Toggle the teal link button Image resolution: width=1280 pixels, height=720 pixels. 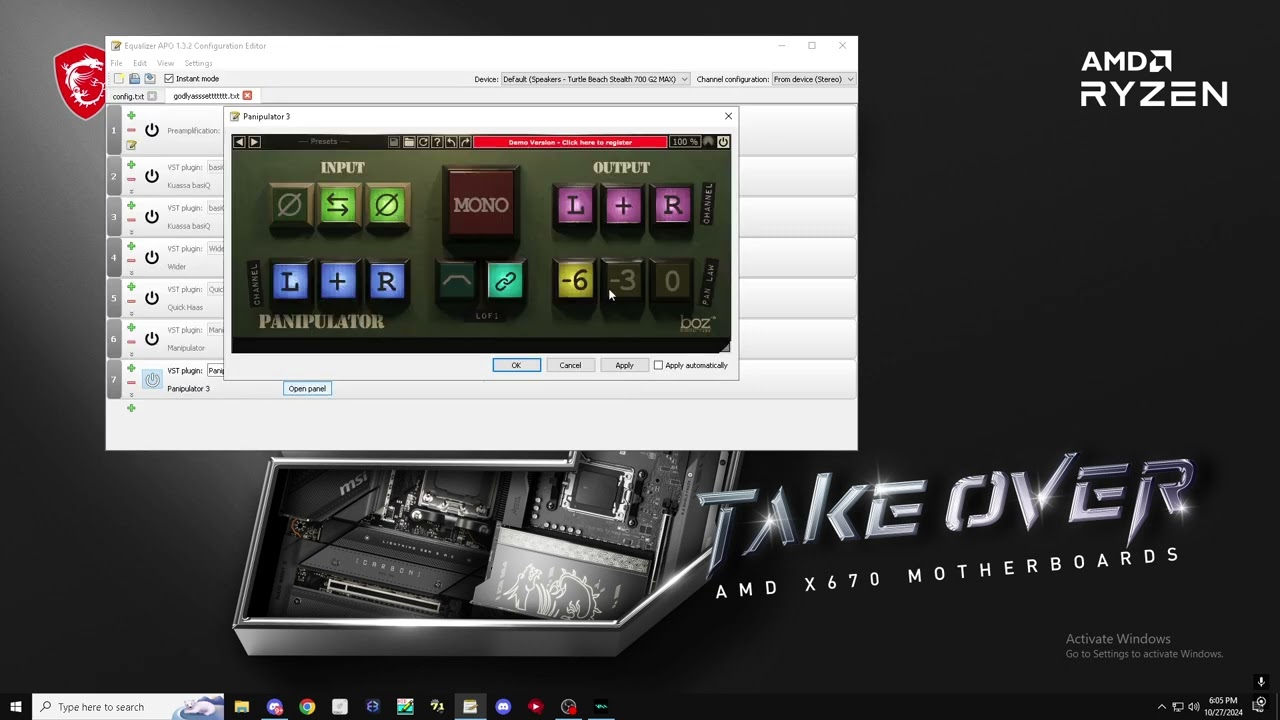[505, 282]
